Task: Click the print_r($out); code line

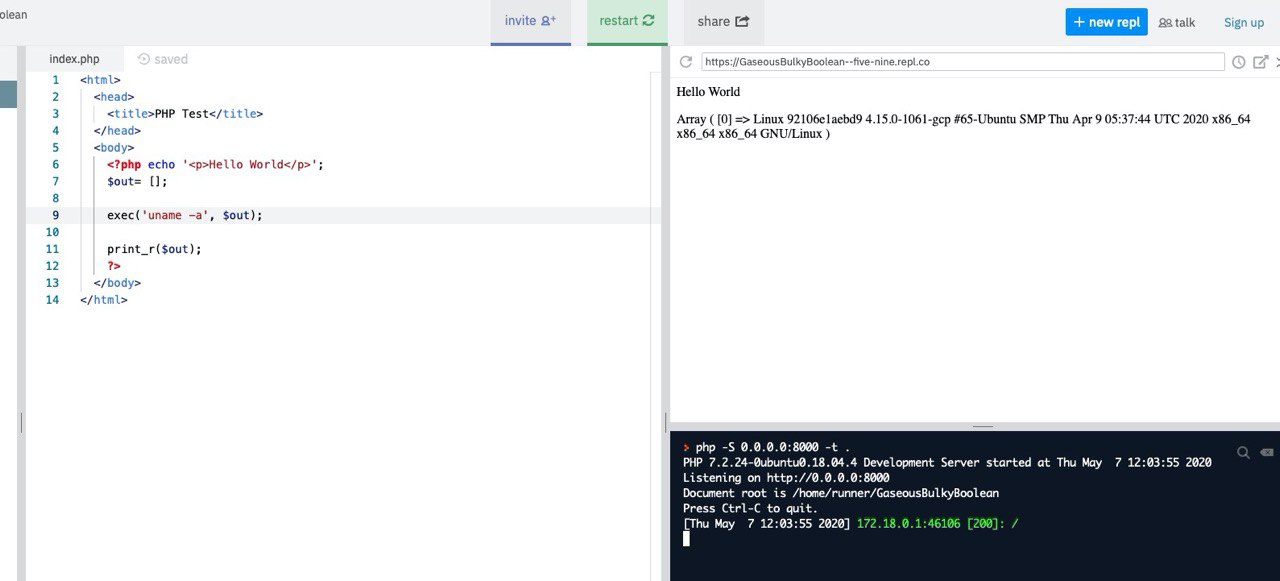Action: [x=154, y=249]
